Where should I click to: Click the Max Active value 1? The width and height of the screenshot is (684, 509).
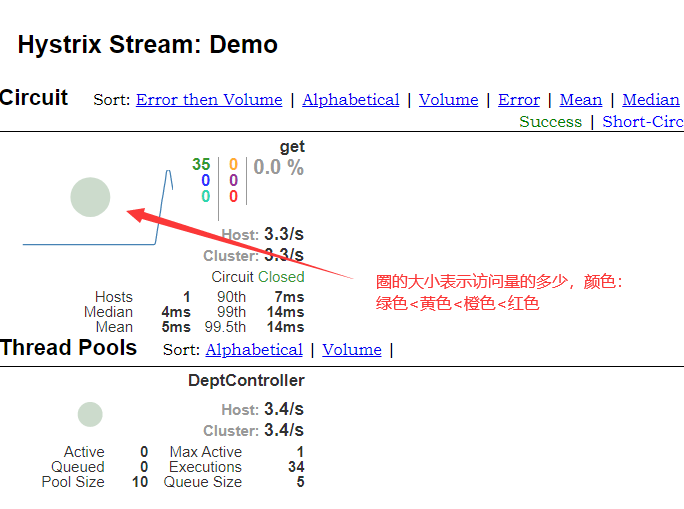pos(300,452)
